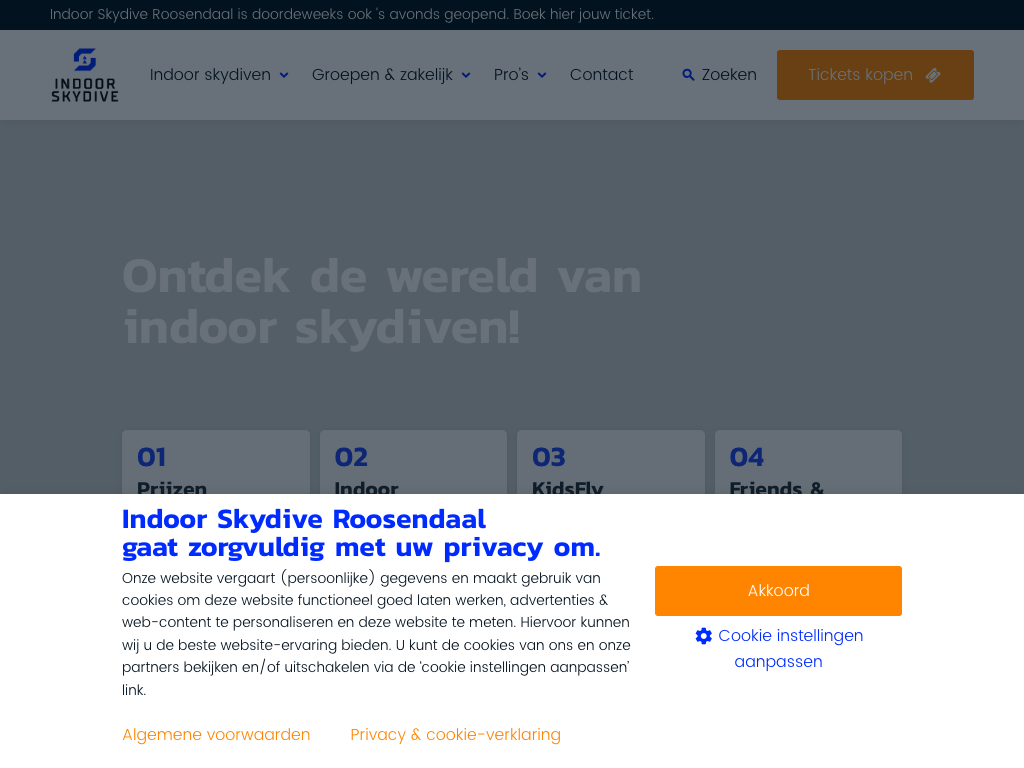Open the Indoor skydiven menu
This screenshot has height=768, width=1024.
click(210, 75)
